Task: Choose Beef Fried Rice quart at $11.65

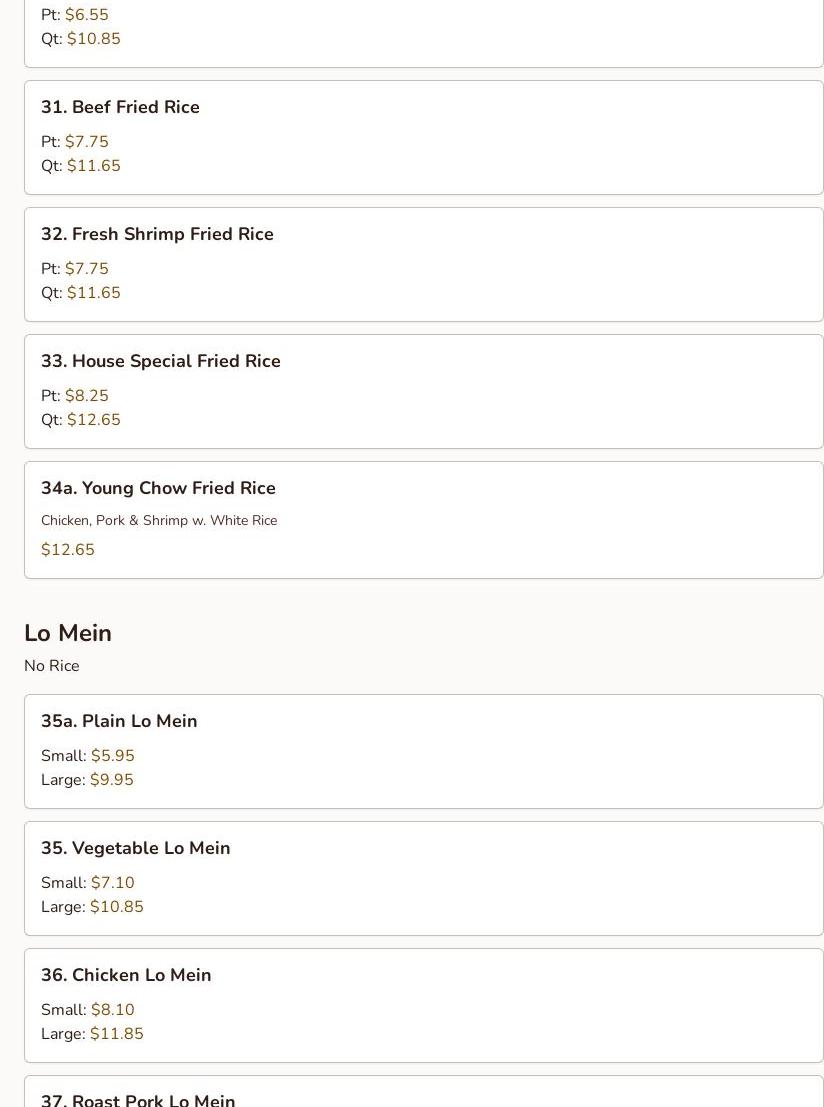Action: pyautogui.click(x=93, y=166)
